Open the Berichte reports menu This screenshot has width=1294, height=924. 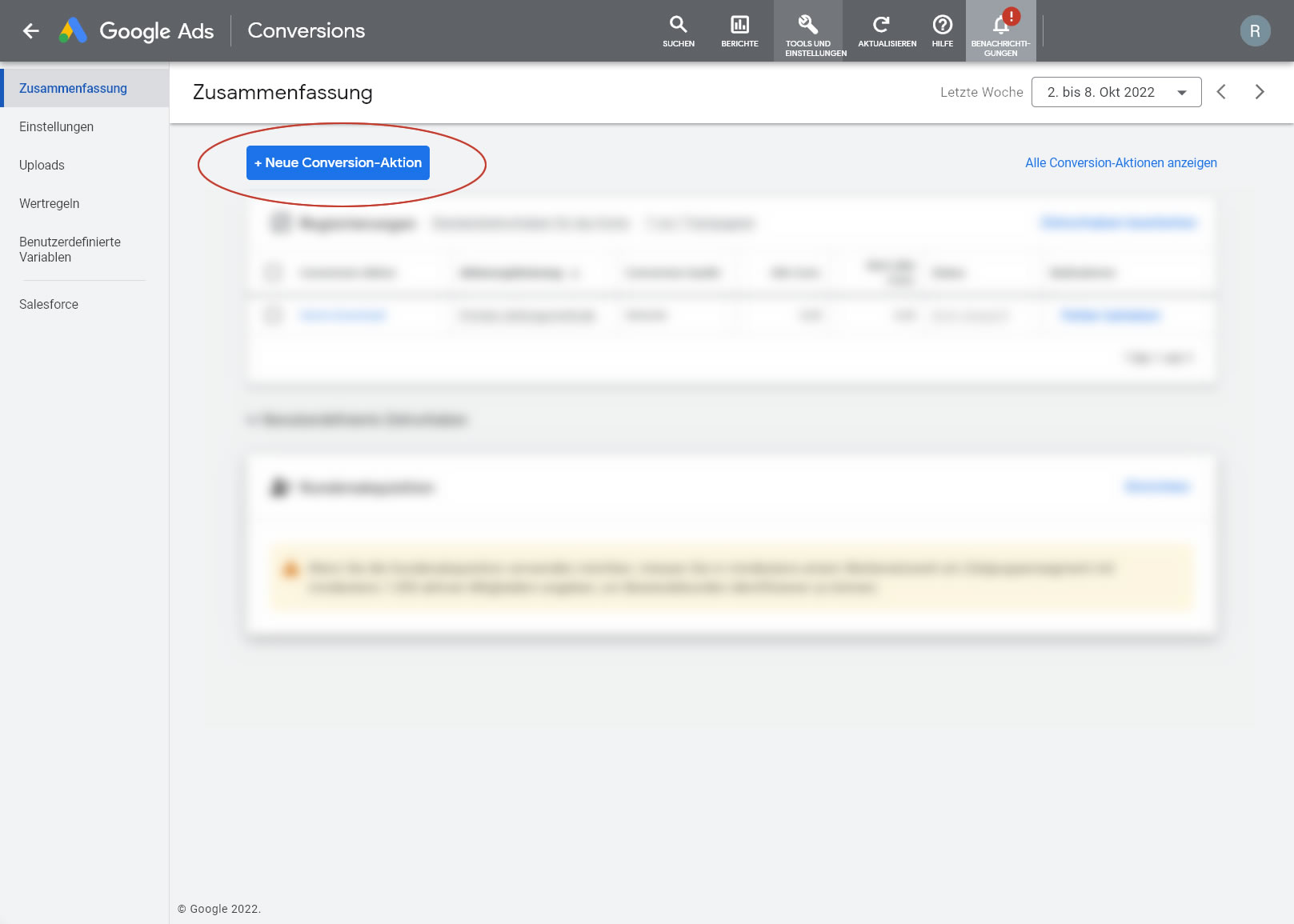[x=739, y=31]
